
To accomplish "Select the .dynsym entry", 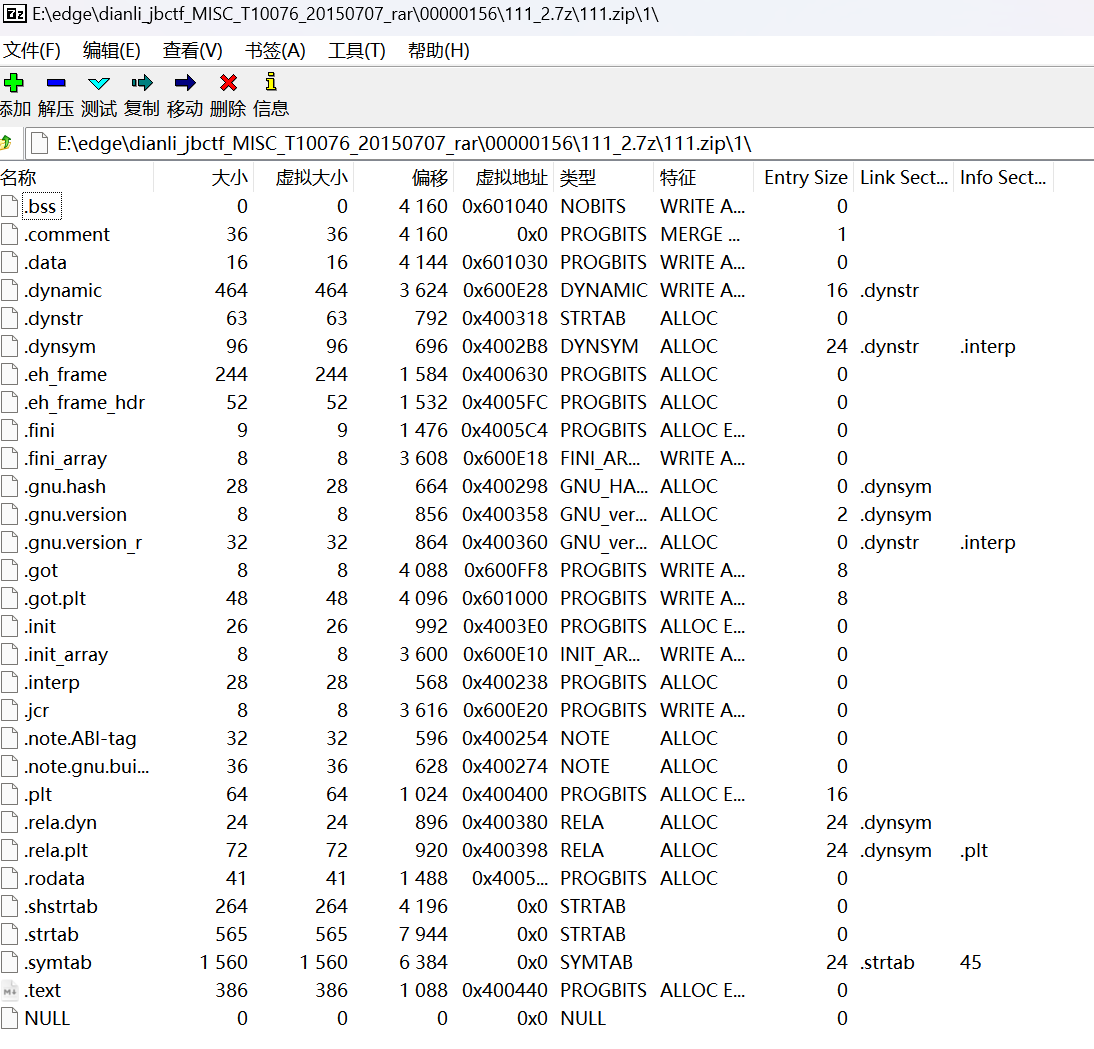I will [60, 347].
